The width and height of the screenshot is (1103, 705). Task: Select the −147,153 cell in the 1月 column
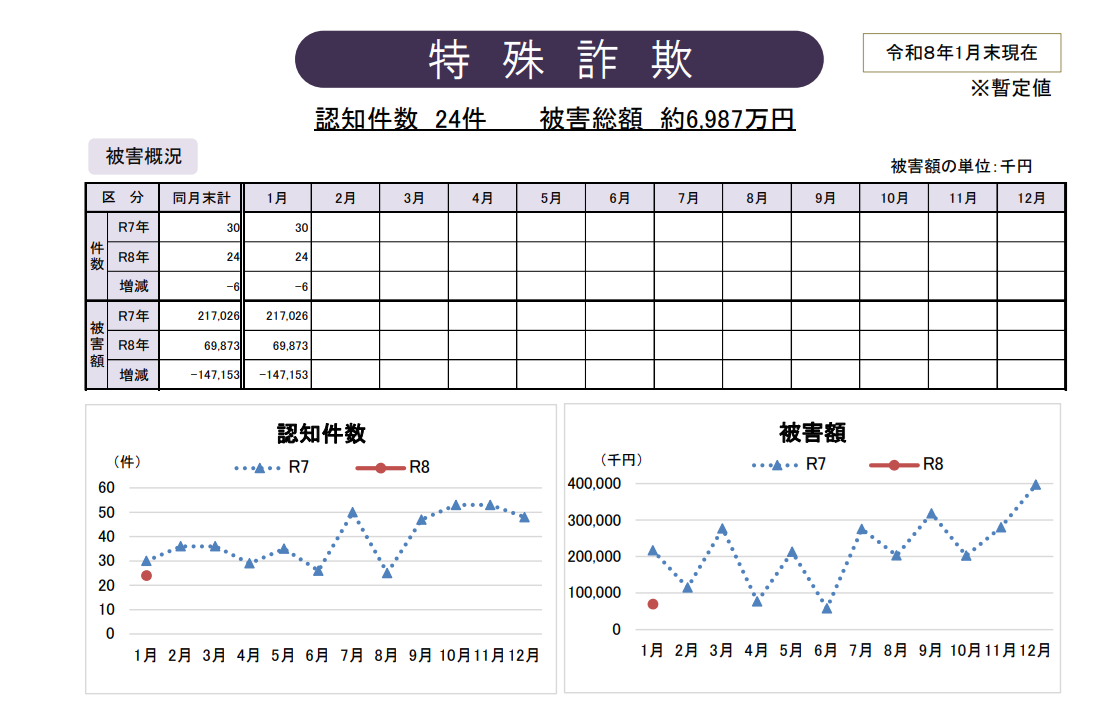point(278,375)
